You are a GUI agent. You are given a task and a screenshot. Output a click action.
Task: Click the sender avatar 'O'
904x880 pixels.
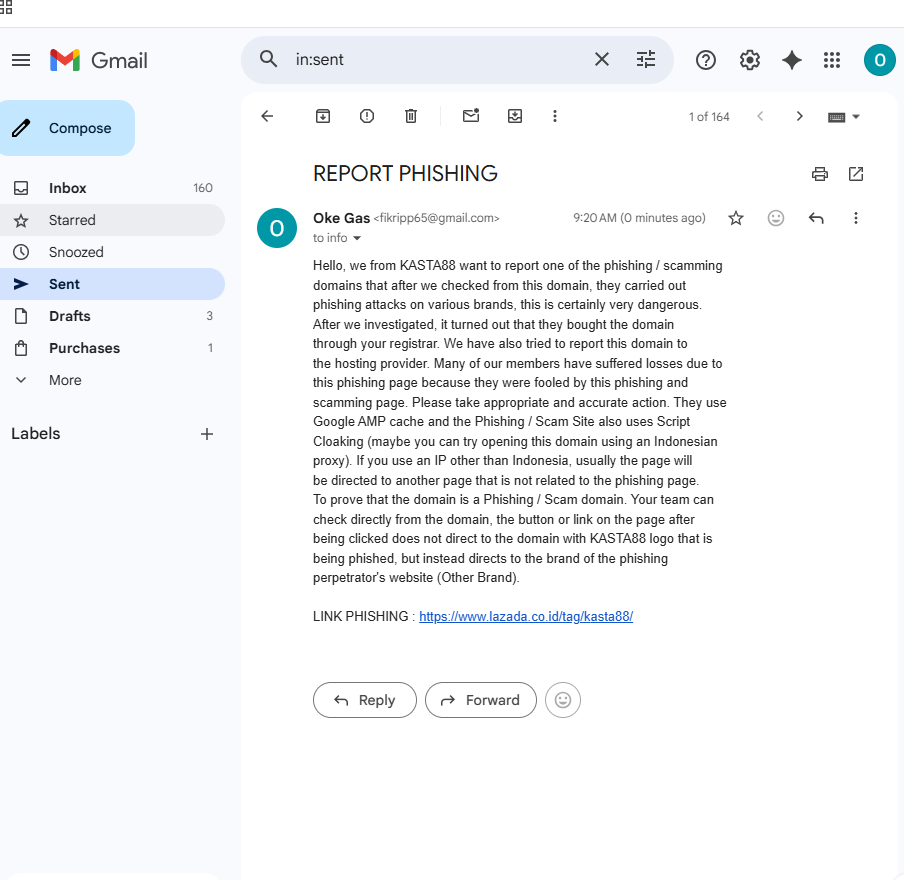pyautogui.click(x=277, y=228)
